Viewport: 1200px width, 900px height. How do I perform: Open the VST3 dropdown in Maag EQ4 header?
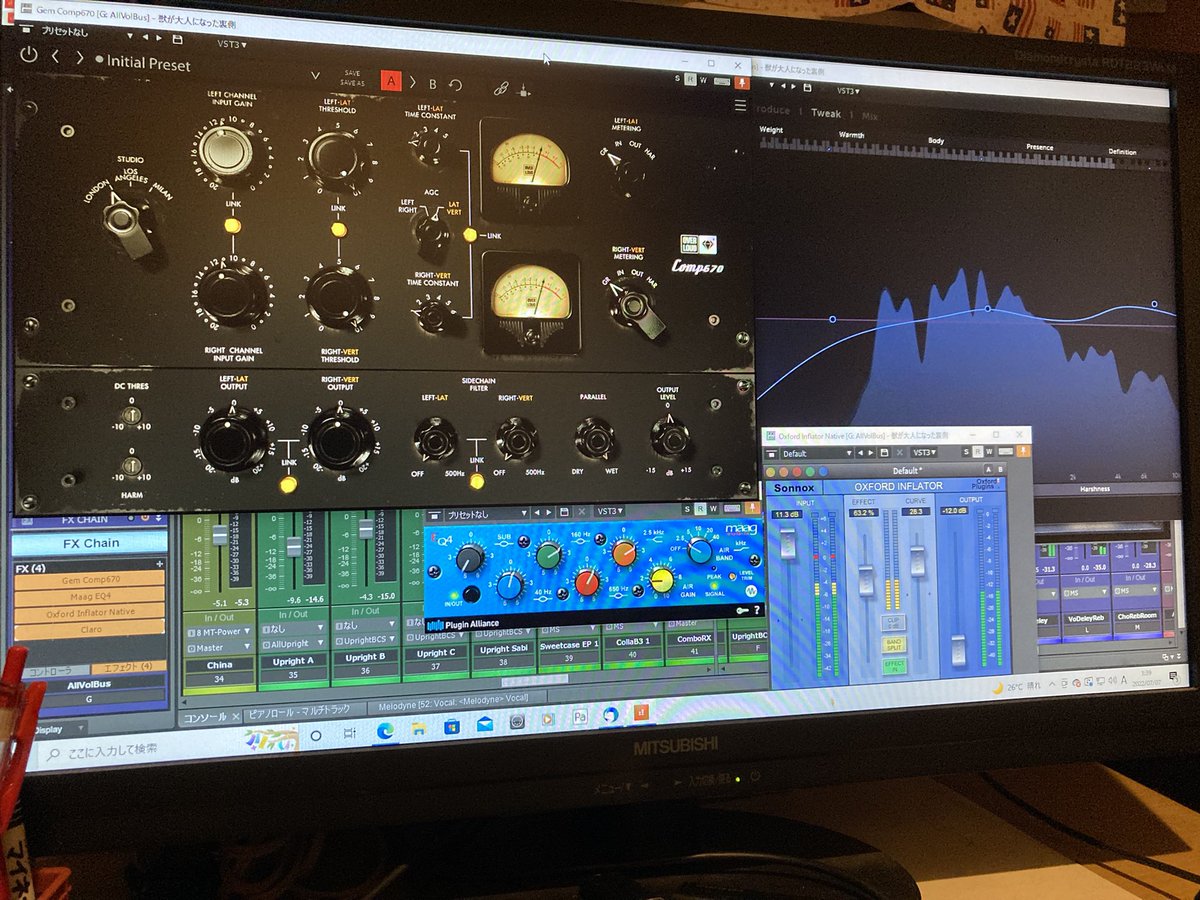coord(609,510)
